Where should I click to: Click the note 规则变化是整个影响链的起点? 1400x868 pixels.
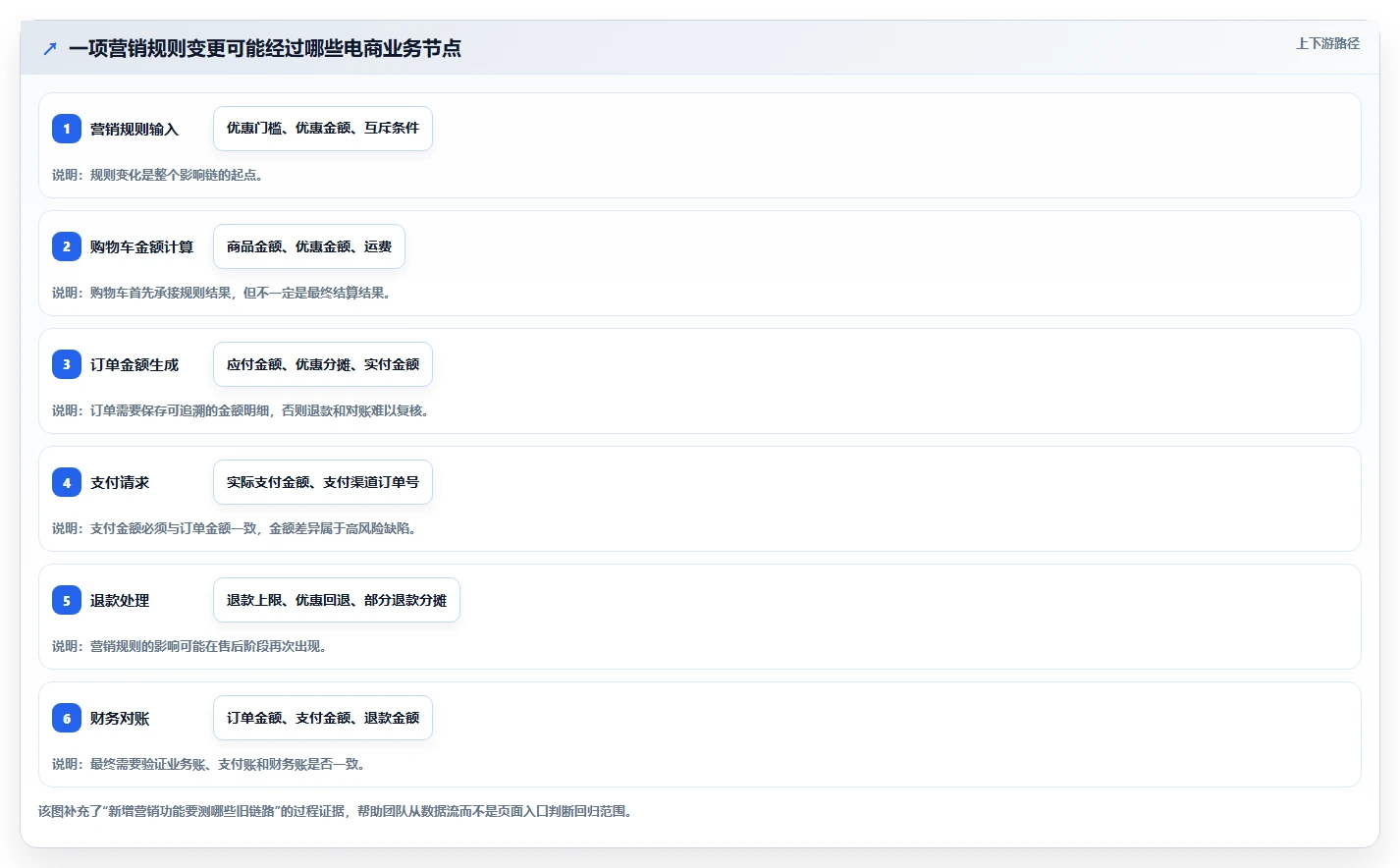point(157,175)
